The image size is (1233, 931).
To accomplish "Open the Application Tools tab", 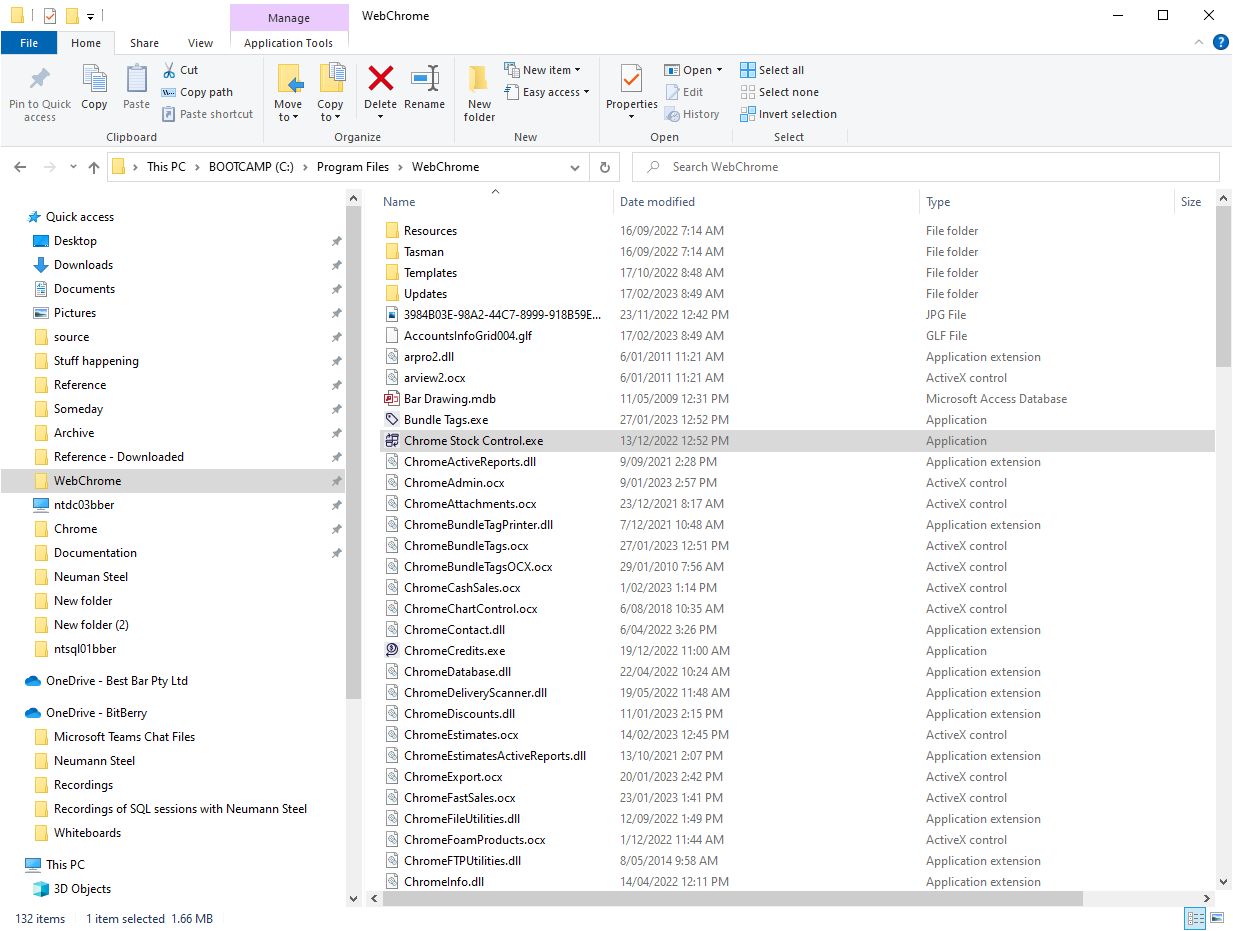I will coord(289,43).
